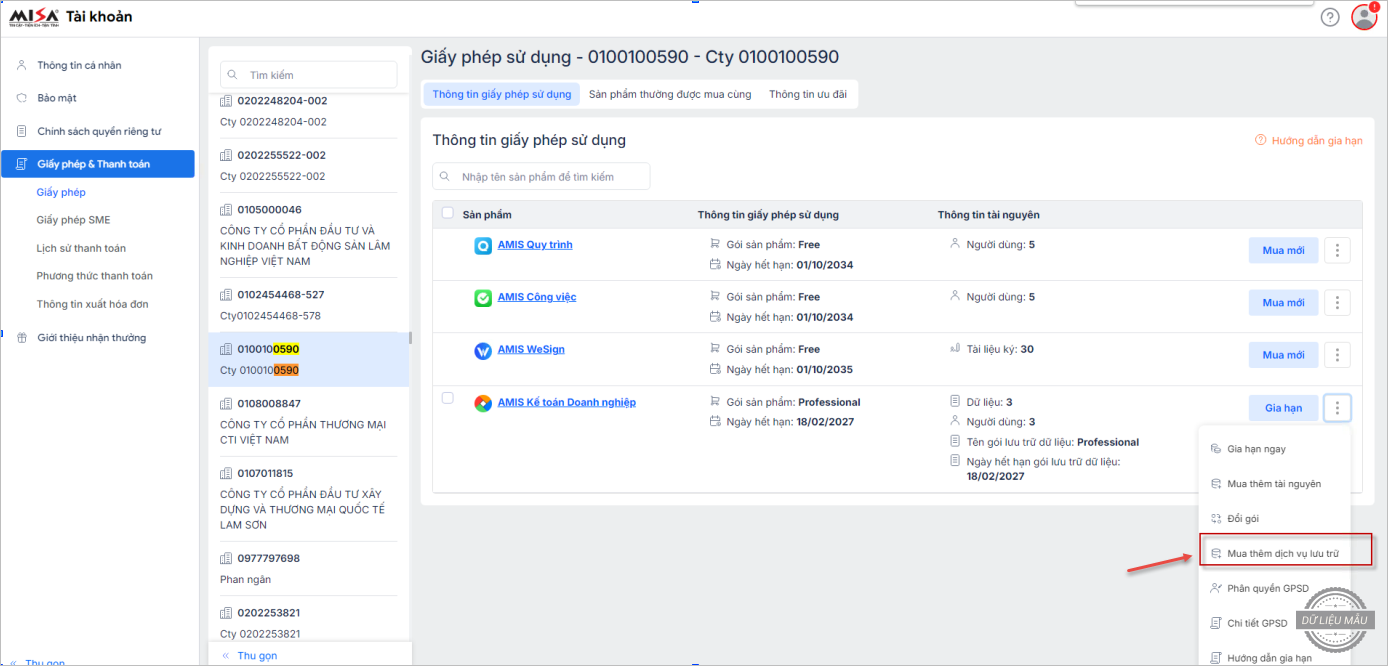Select company 0108008847 in the list

pyautogui.click(x=268, y=404)
